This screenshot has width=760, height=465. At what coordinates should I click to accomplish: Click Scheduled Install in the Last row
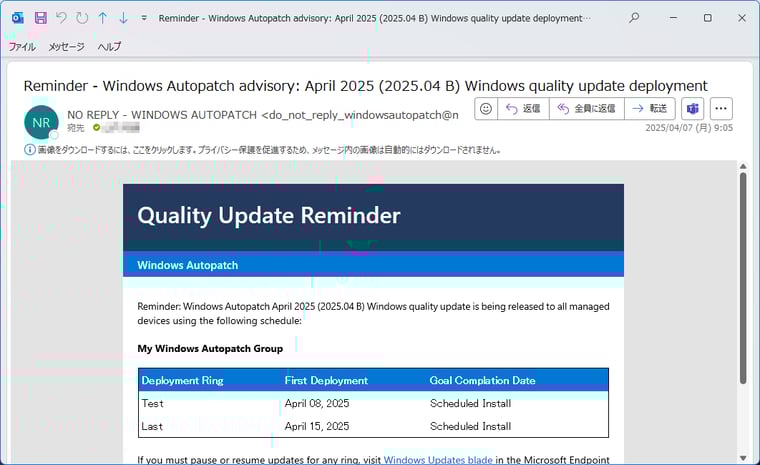point(471,426)
